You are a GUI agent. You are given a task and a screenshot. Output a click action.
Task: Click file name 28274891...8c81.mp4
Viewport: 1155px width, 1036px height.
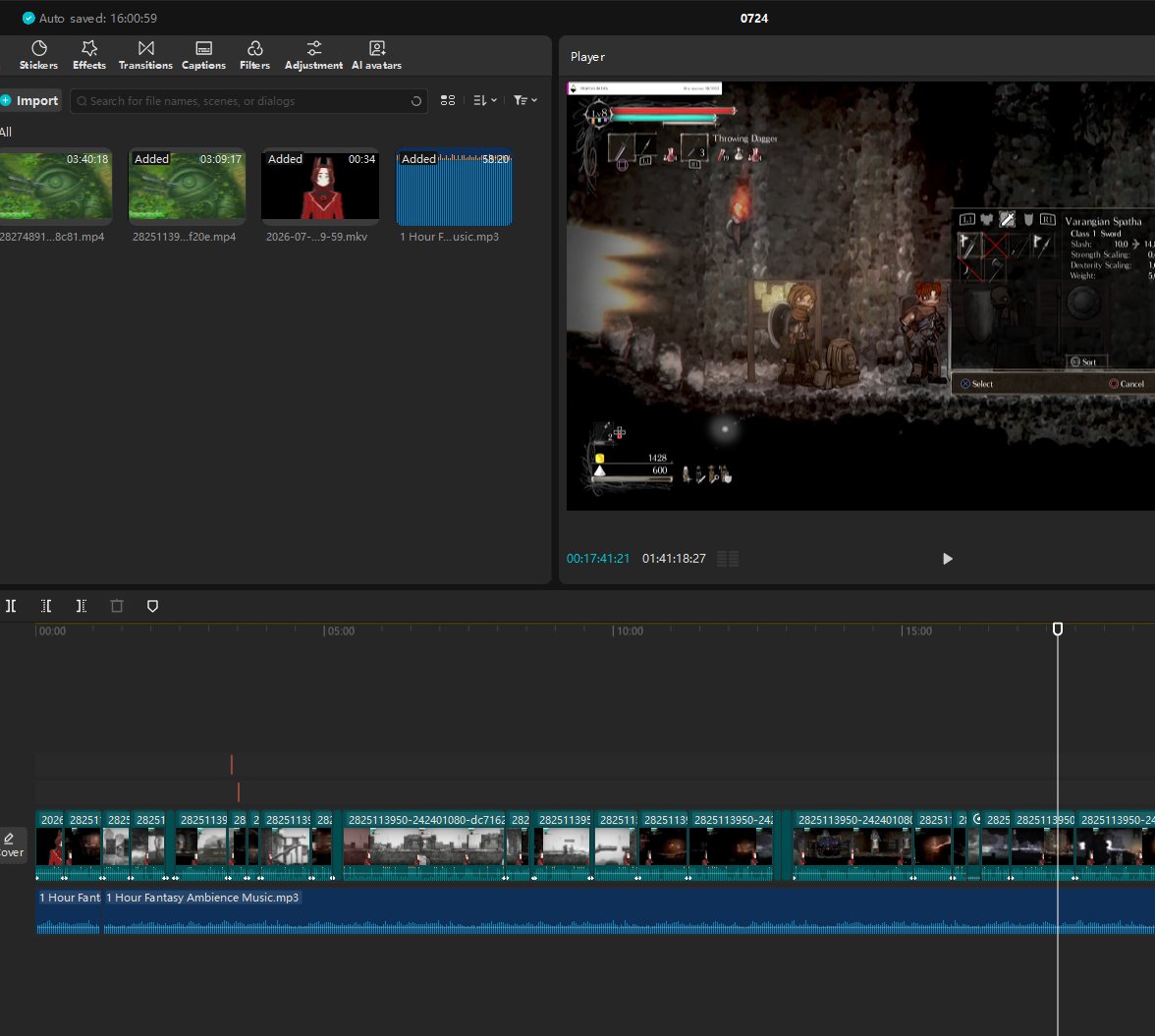click(x=52, y=237)
